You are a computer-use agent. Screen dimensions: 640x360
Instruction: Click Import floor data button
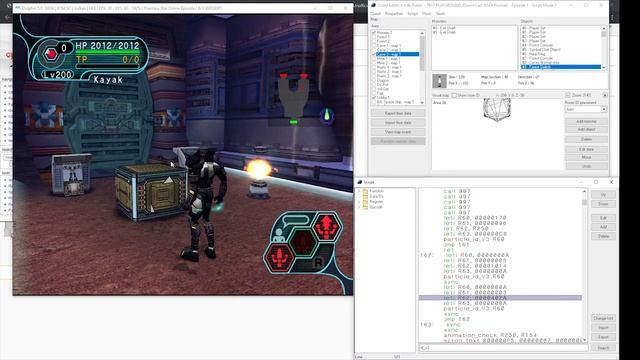coord(398,122)
